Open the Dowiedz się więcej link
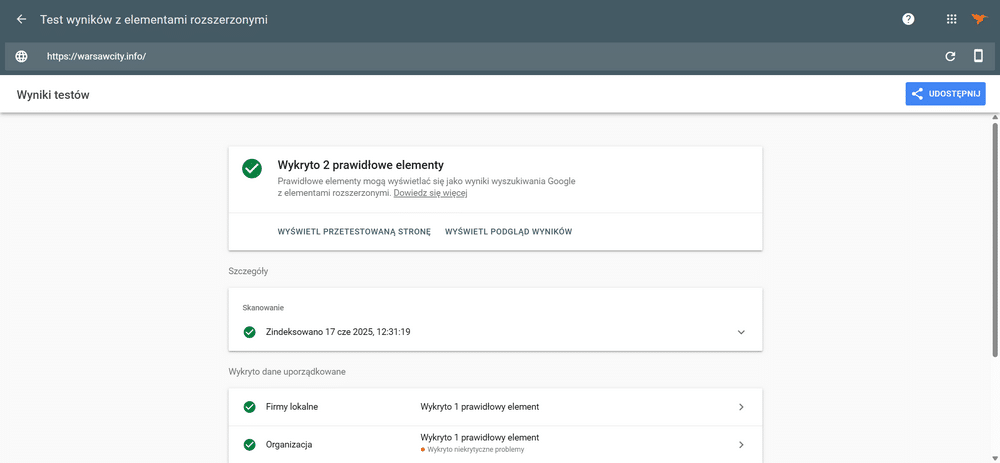The image size is (1000, 463). [x=430, y=193]
